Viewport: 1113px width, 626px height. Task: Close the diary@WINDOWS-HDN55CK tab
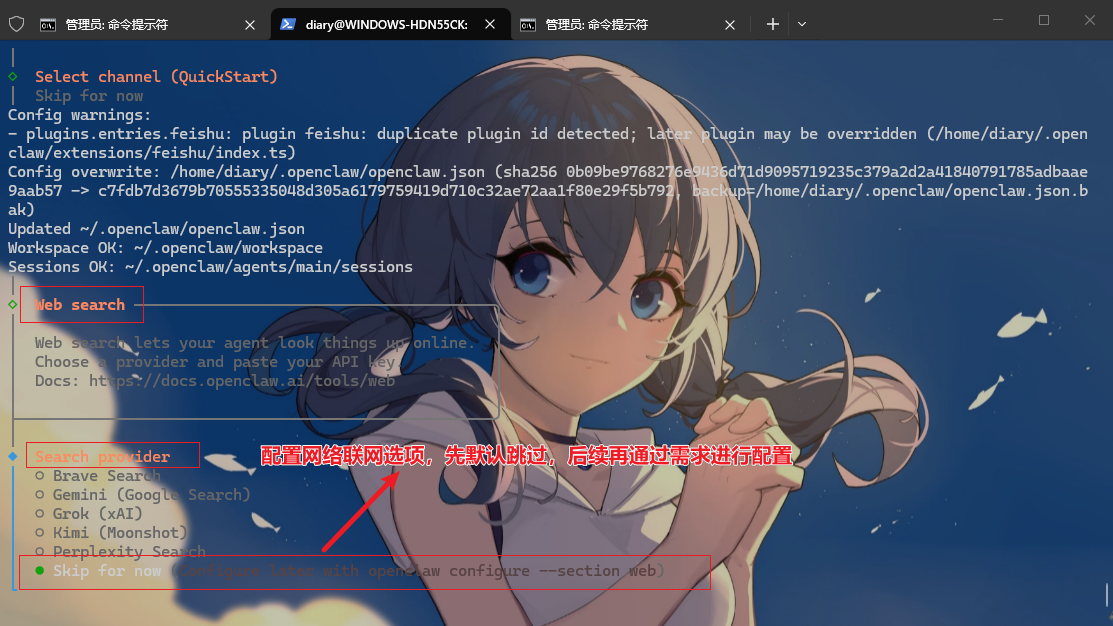490,24
